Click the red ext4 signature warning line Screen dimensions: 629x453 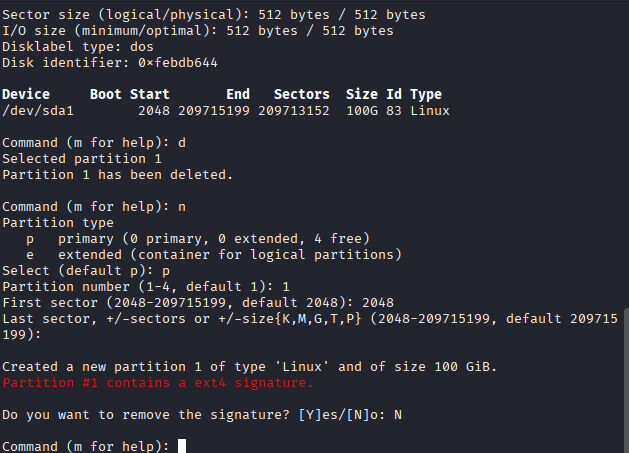157,383
